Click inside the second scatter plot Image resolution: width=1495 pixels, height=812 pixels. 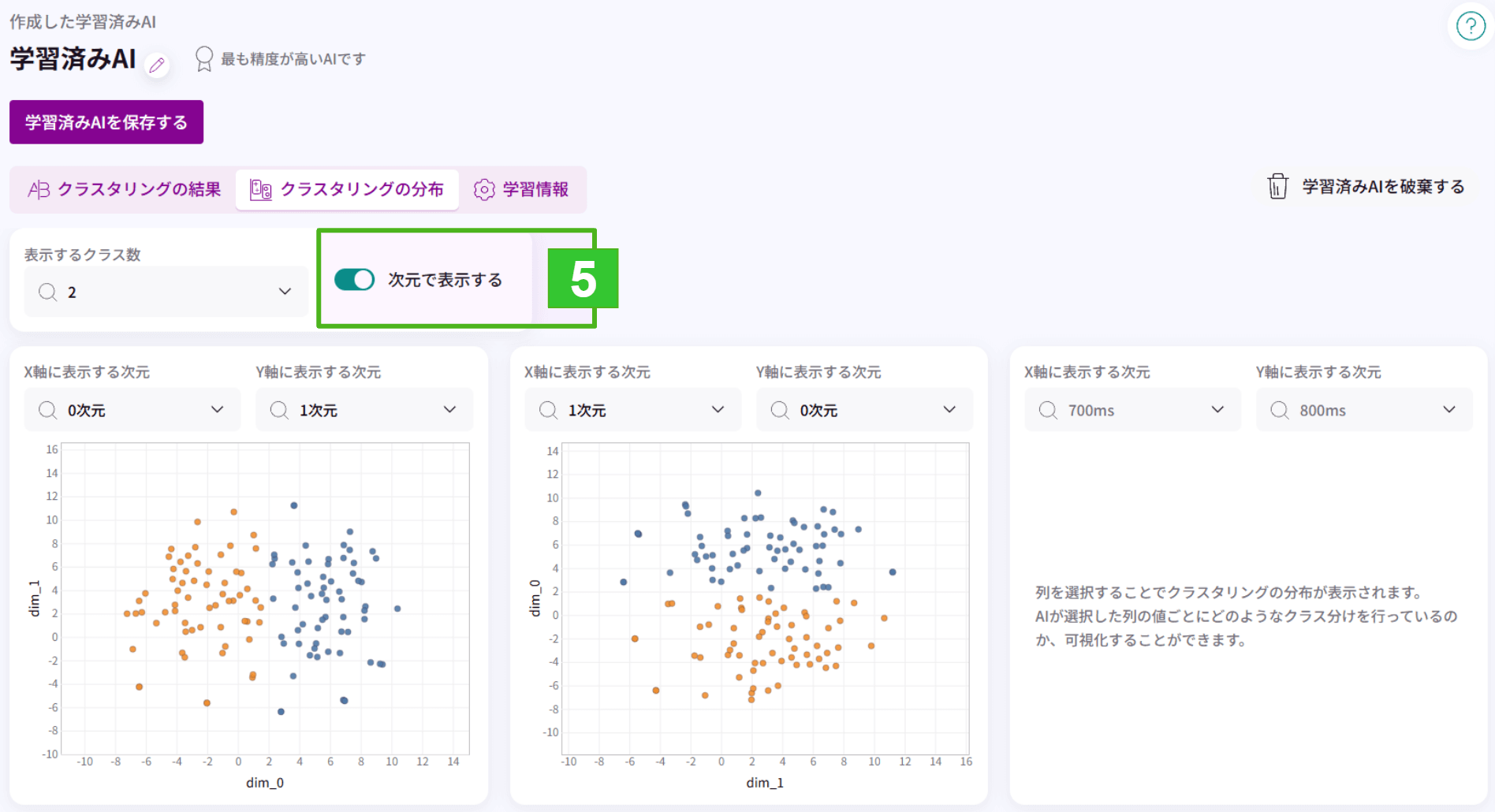tap(766, 598)
